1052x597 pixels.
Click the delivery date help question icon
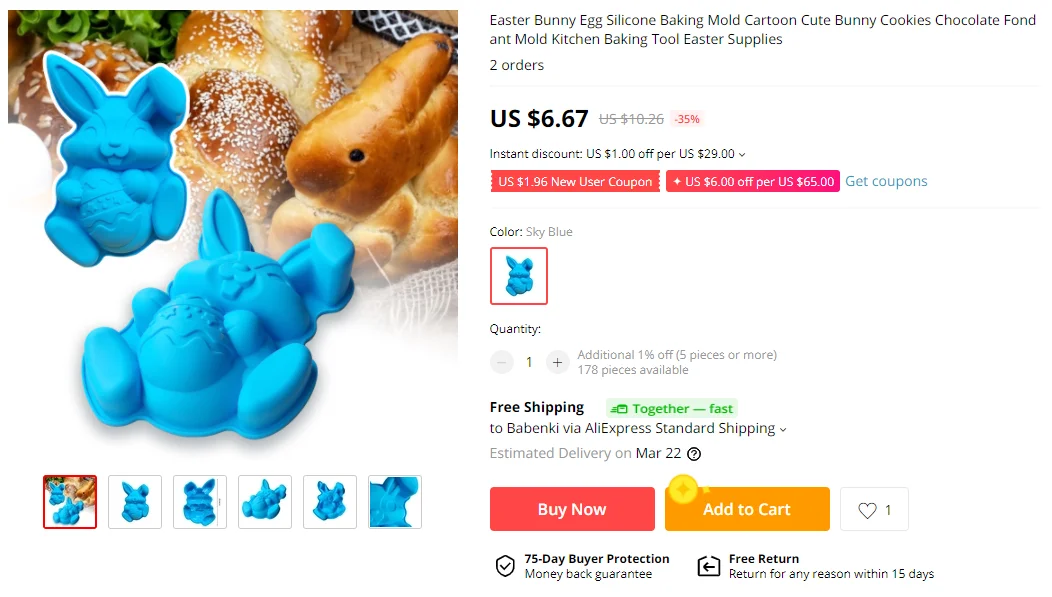(x=694, y=454)
